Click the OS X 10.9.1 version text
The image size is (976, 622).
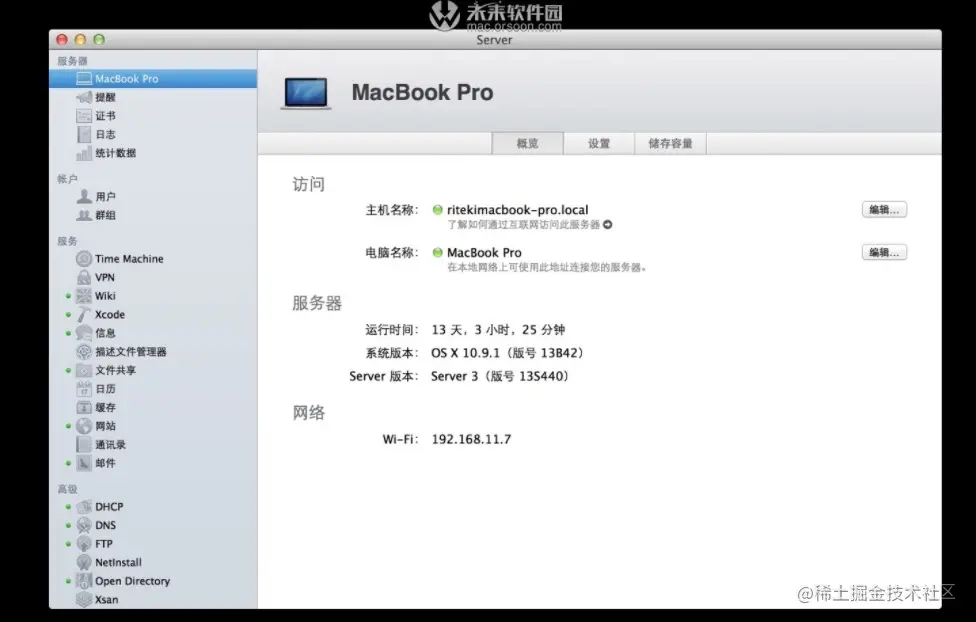(x=507, y=353)
